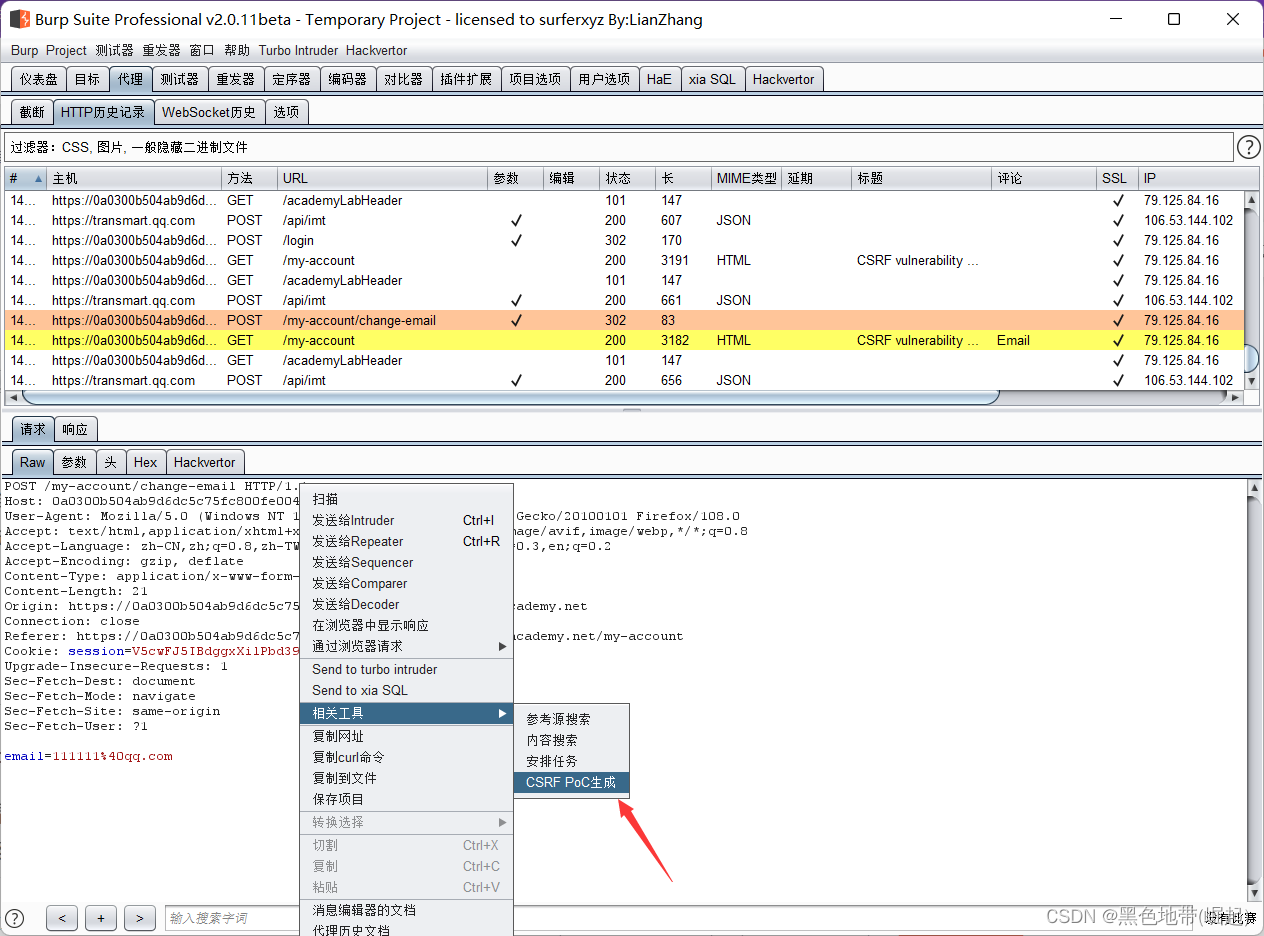
Task: Choose 保存项目 in context menu
Action: tap(407, 799)
